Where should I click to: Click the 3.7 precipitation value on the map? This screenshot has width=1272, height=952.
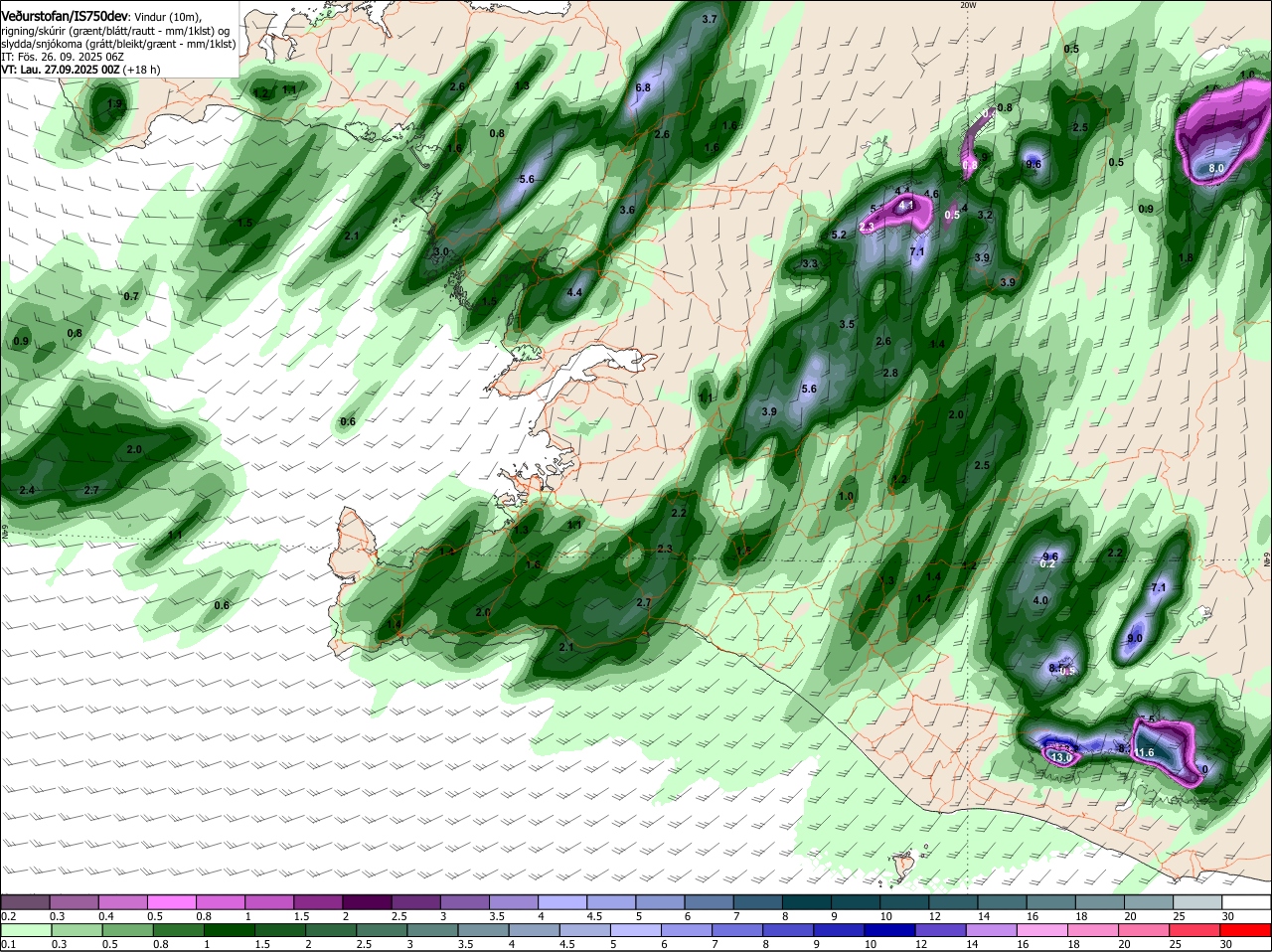tap(709, 19)
